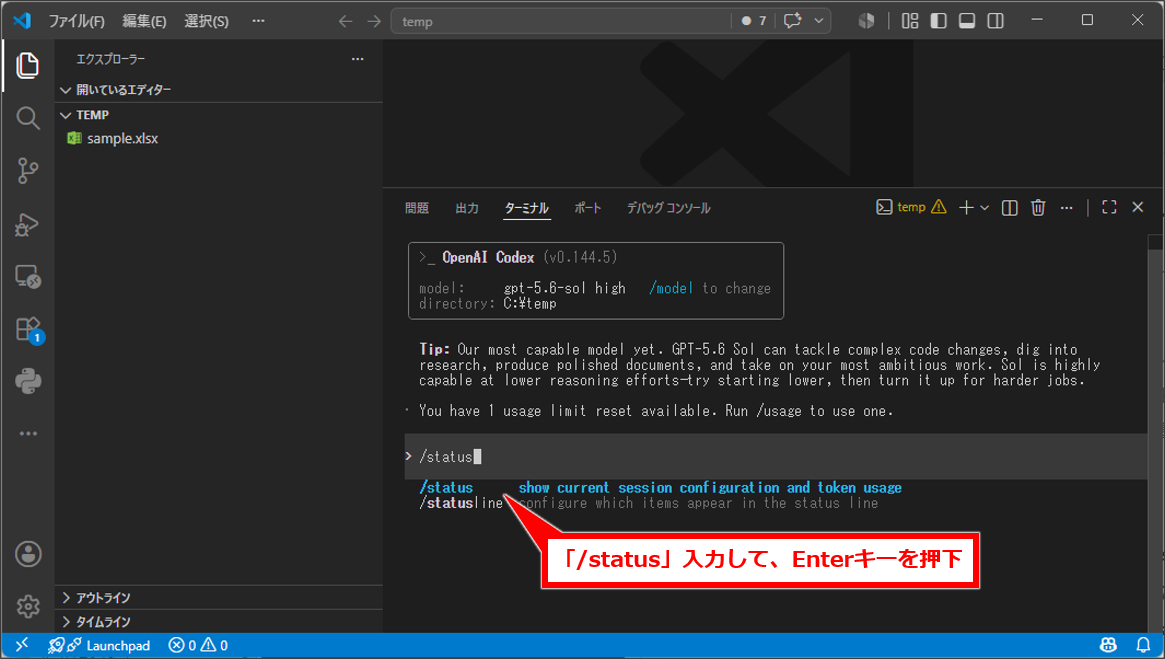Click the VS Code logo icon

point(22,21)
